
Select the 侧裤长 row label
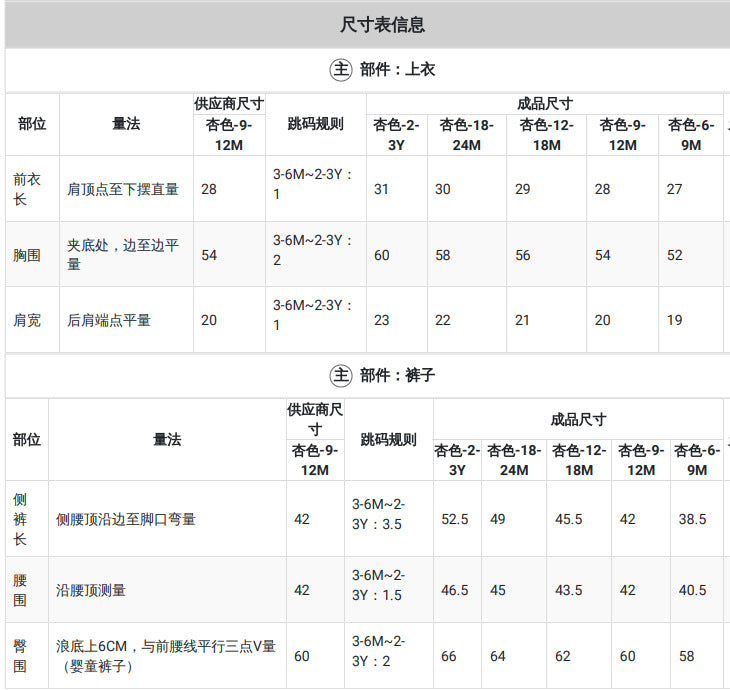(x=20, y=519)
